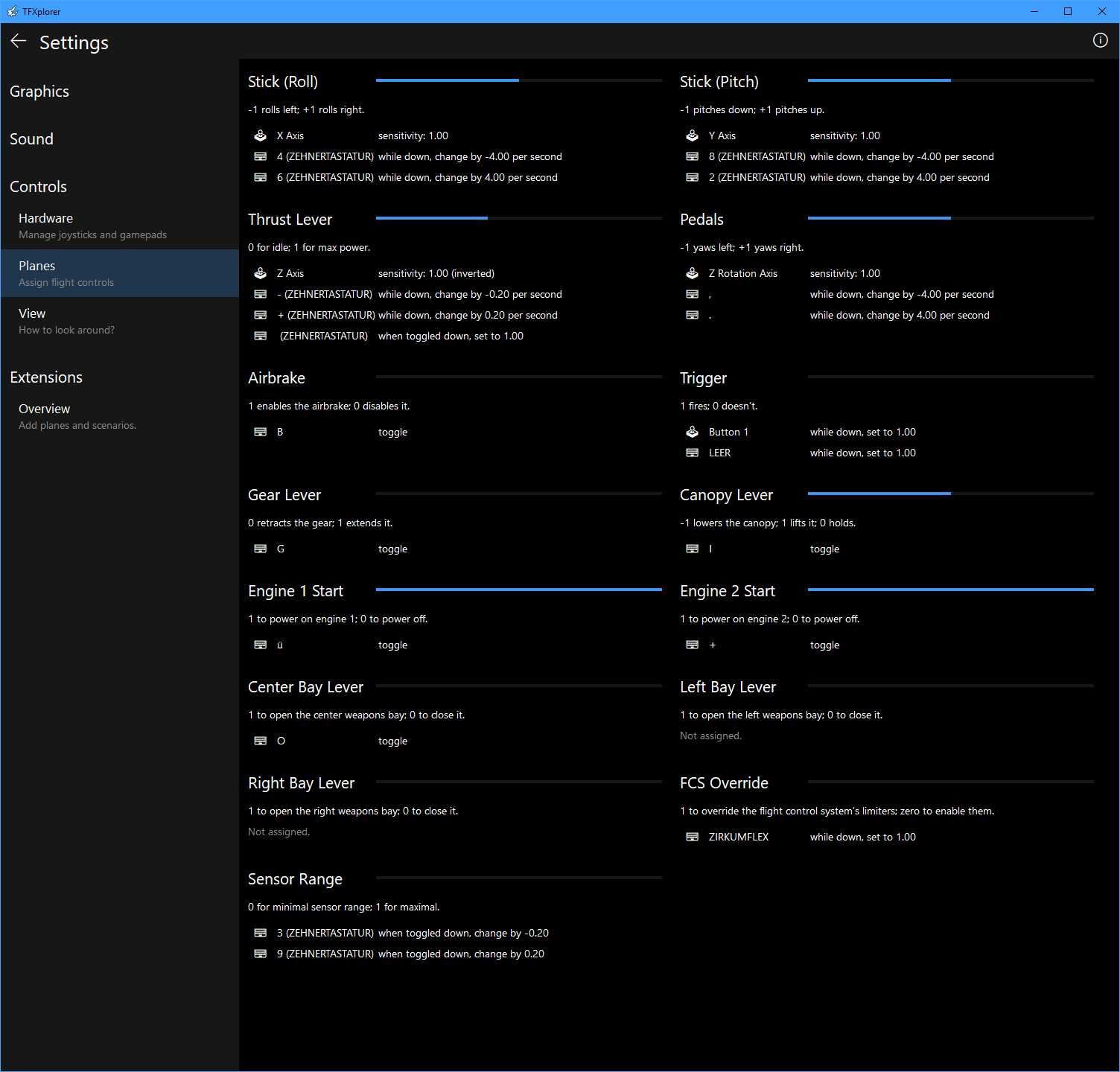The height and width of the screenshot is (1072, 1120).
Task: Open the info icon in top-right corner
Action: point(1100,40)
